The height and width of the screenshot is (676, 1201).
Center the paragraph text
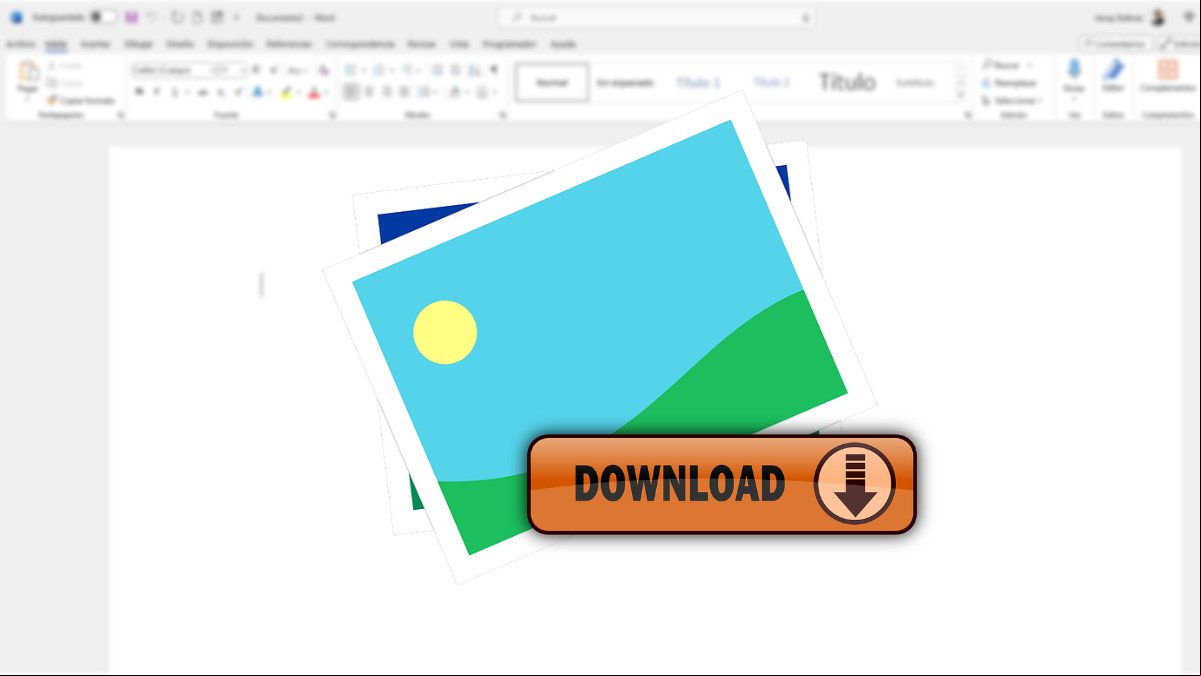pyautogui.click(x=369, y=92)
